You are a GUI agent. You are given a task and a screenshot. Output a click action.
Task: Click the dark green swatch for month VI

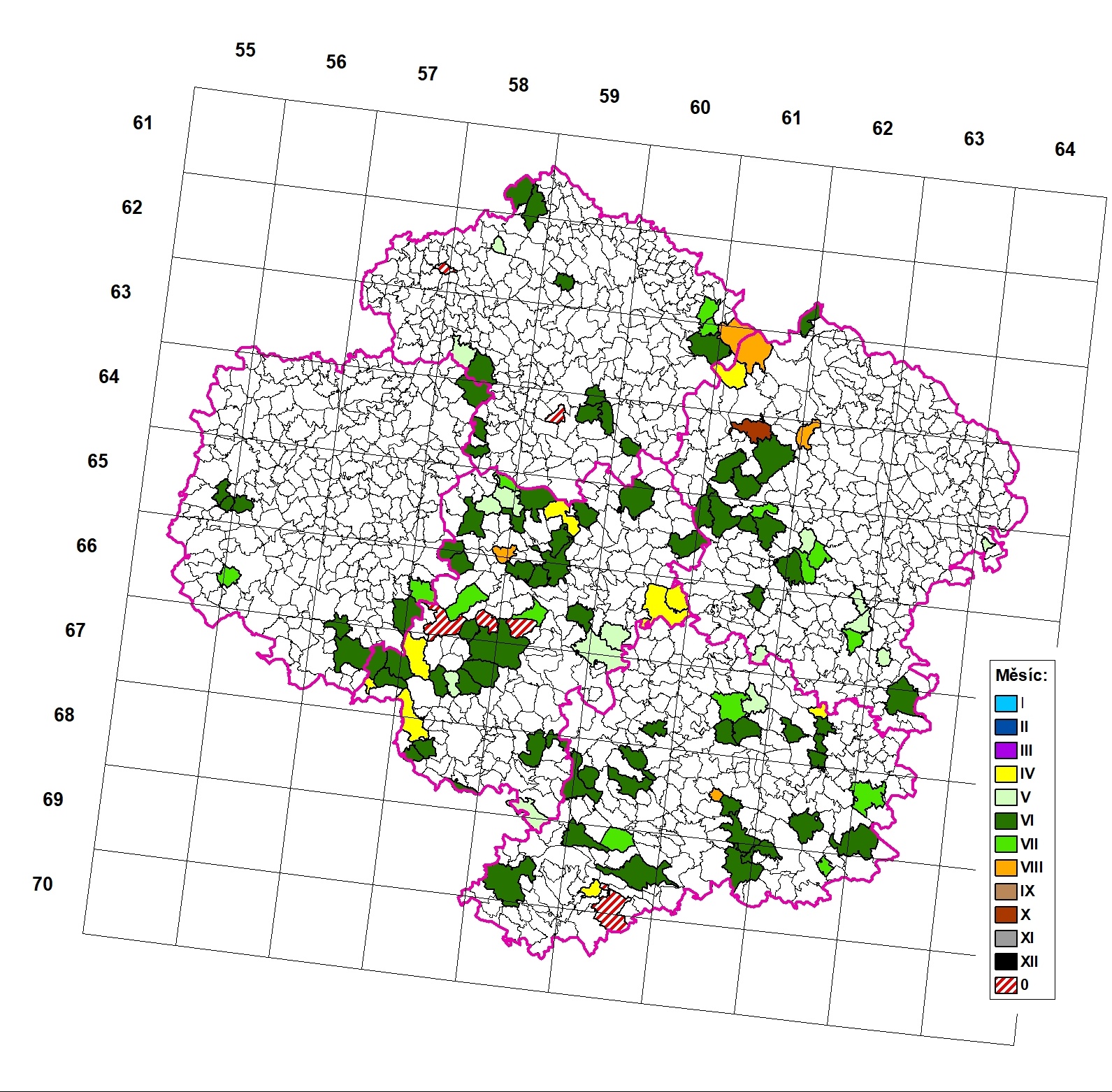click(1006, 821)
